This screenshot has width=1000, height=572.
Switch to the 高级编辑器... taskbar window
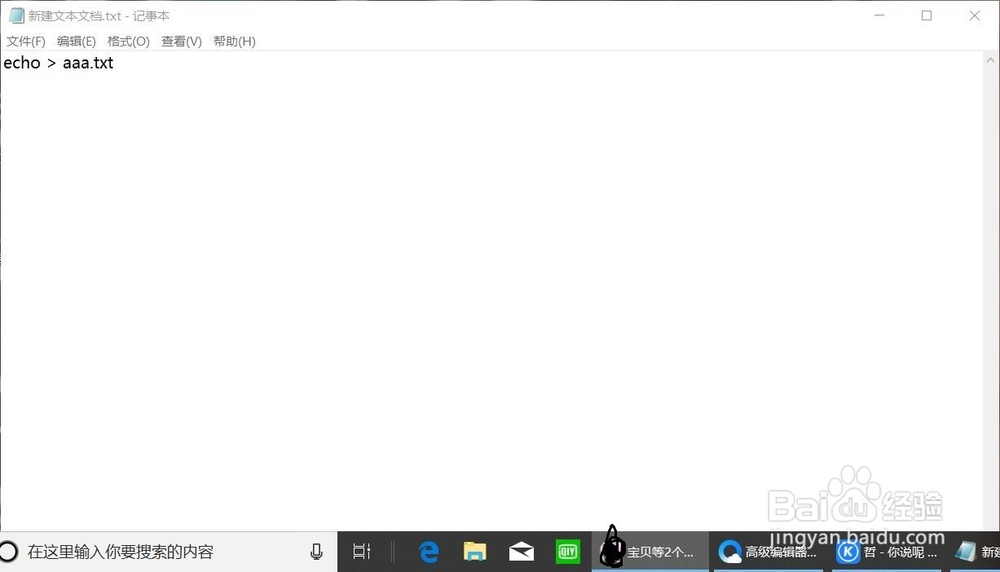pos(768,552)
